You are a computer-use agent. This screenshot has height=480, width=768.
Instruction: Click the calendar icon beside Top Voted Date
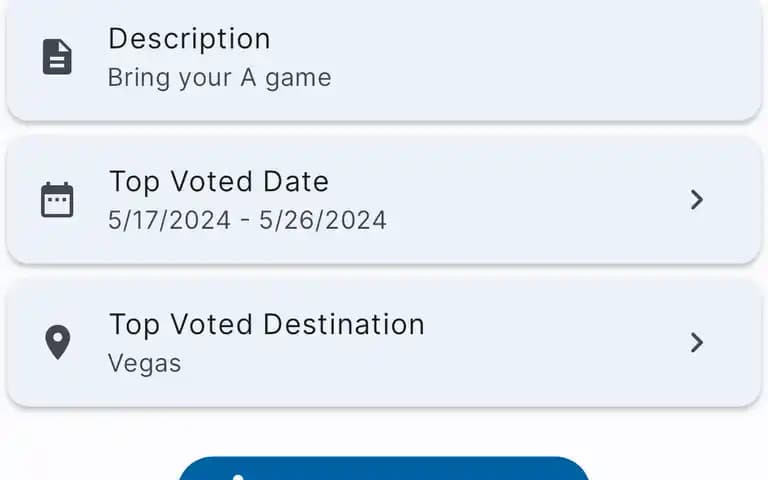57,199
